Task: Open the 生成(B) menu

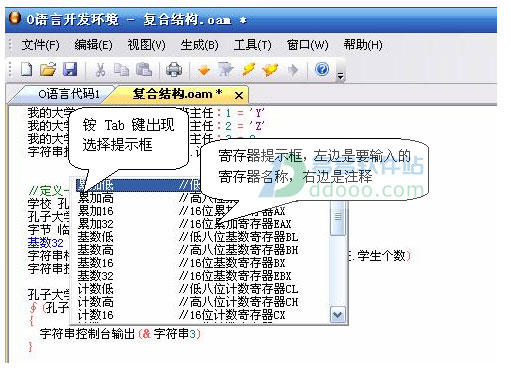Action: (199, 45)
